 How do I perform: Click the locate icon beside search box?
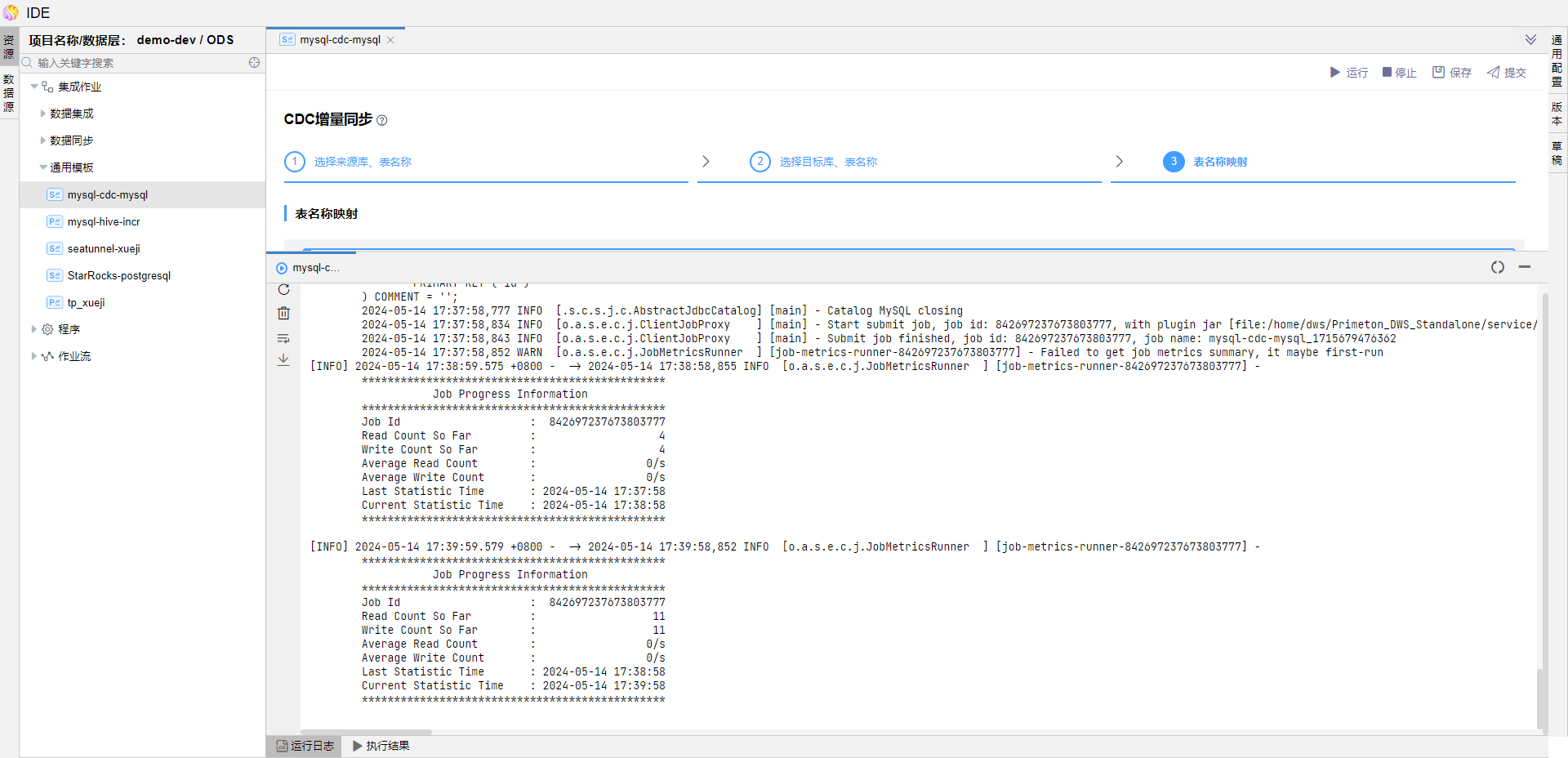coord(254,63)
